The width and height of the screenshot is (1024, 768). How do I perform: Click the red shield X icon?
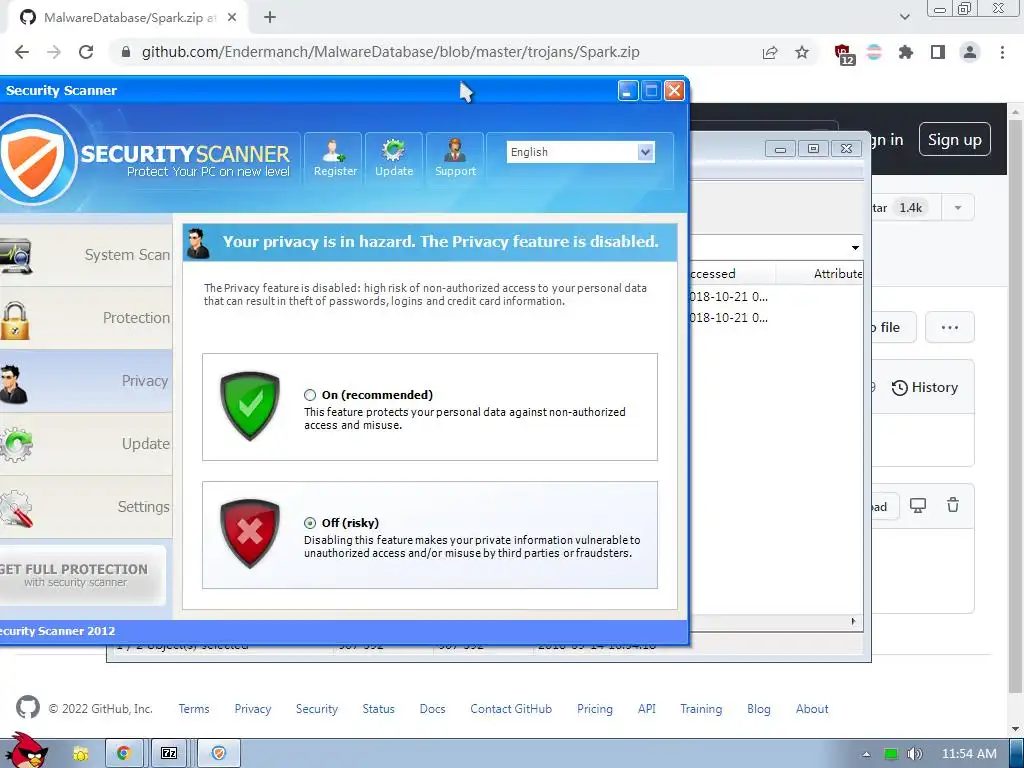249,534
